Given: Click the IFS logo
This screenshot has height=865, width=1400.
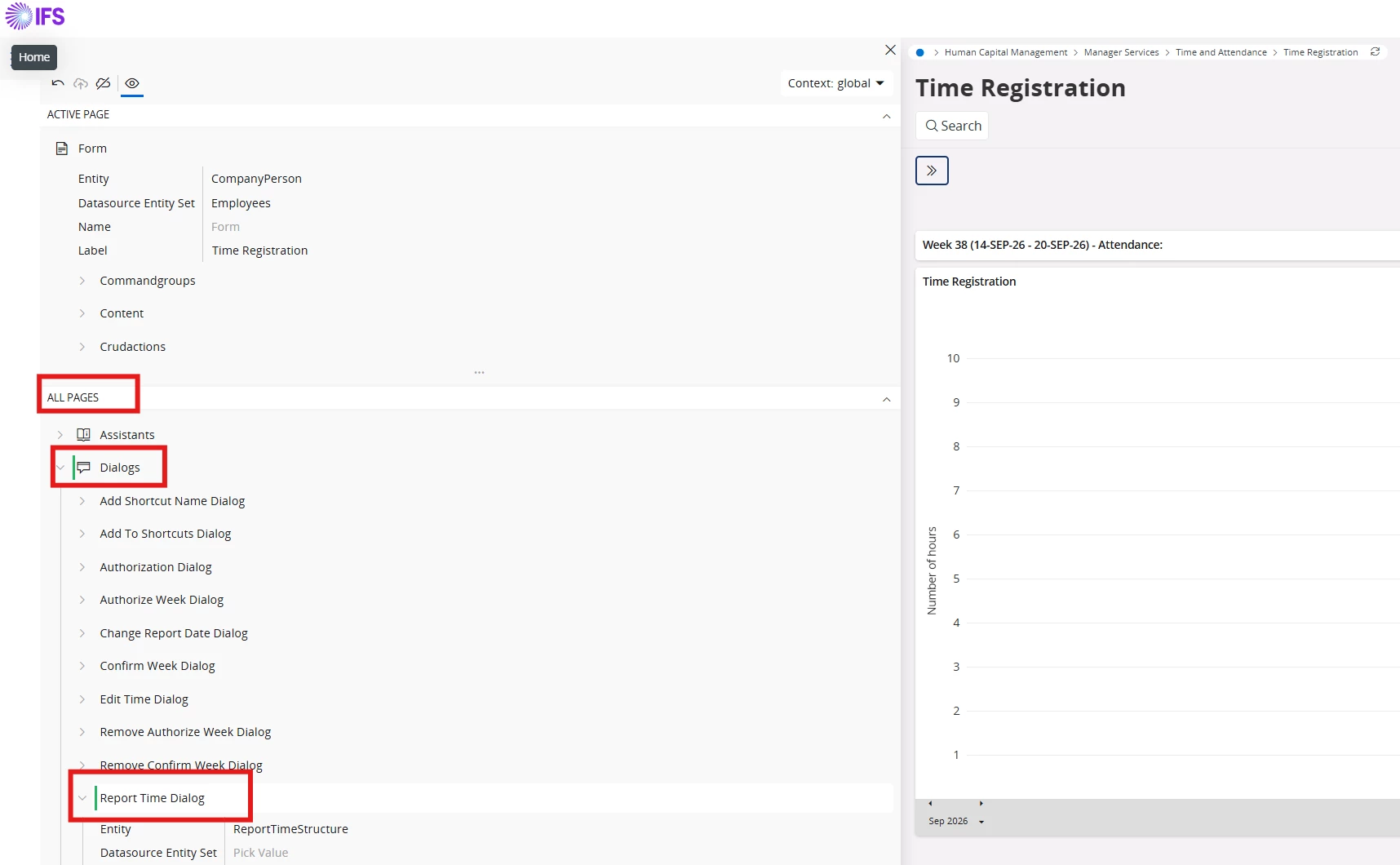Looking at the screenshot, I should [x=35, y=16].
